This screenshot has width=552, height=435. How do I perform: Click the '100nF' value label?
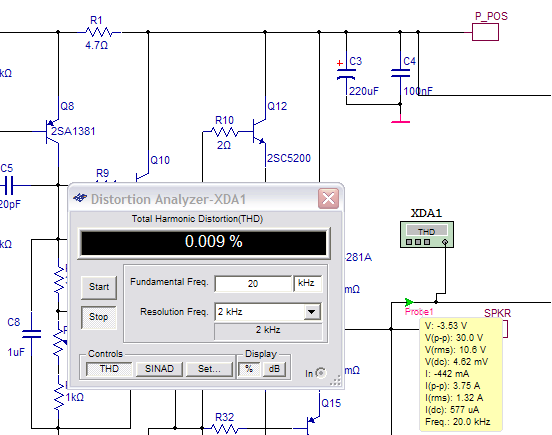418,92
